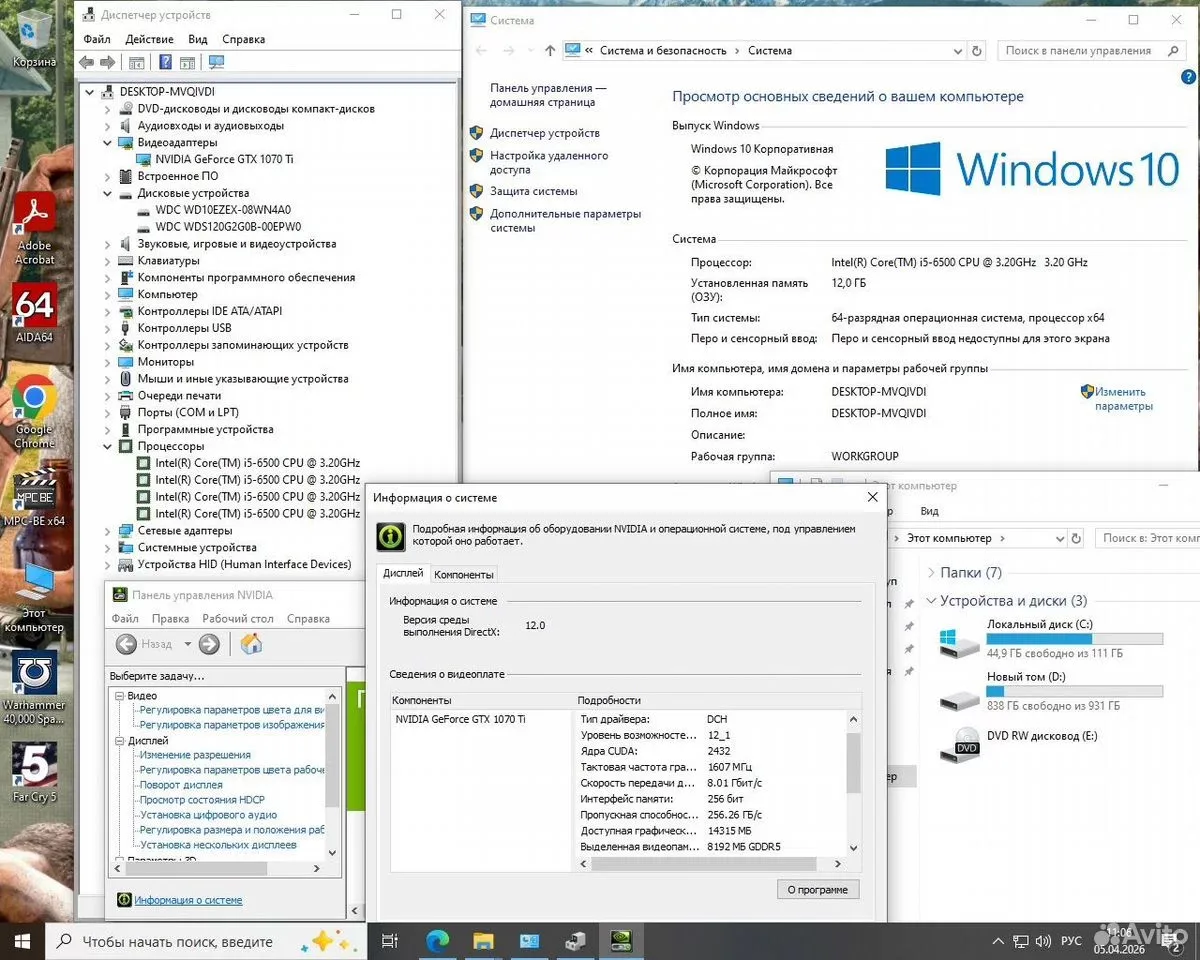Select Новый том (D:) drive
1200x960 pixels.
click(1050, 692)
